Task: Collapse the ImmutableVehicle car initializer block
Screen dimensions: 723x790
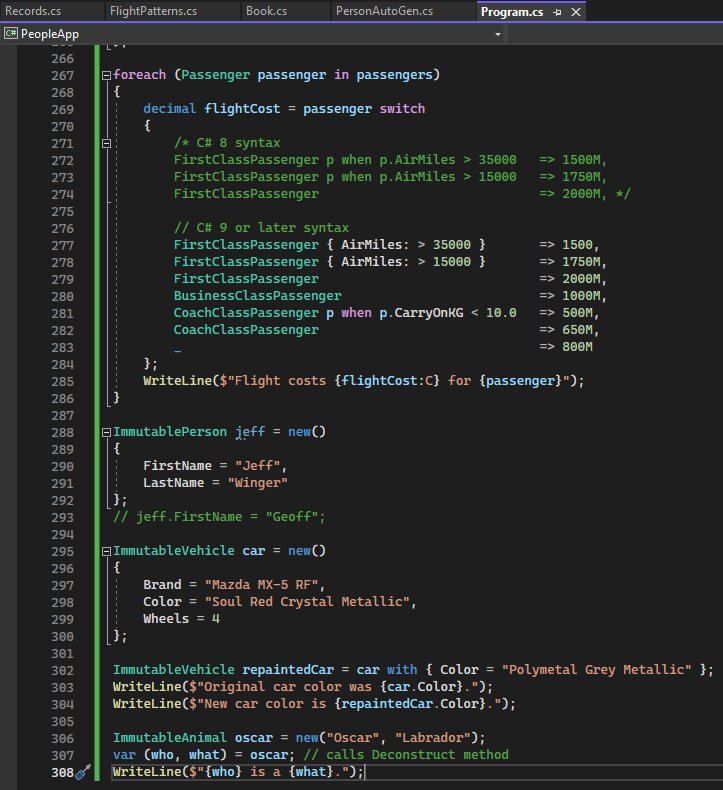Action: (x=106, y=551)
